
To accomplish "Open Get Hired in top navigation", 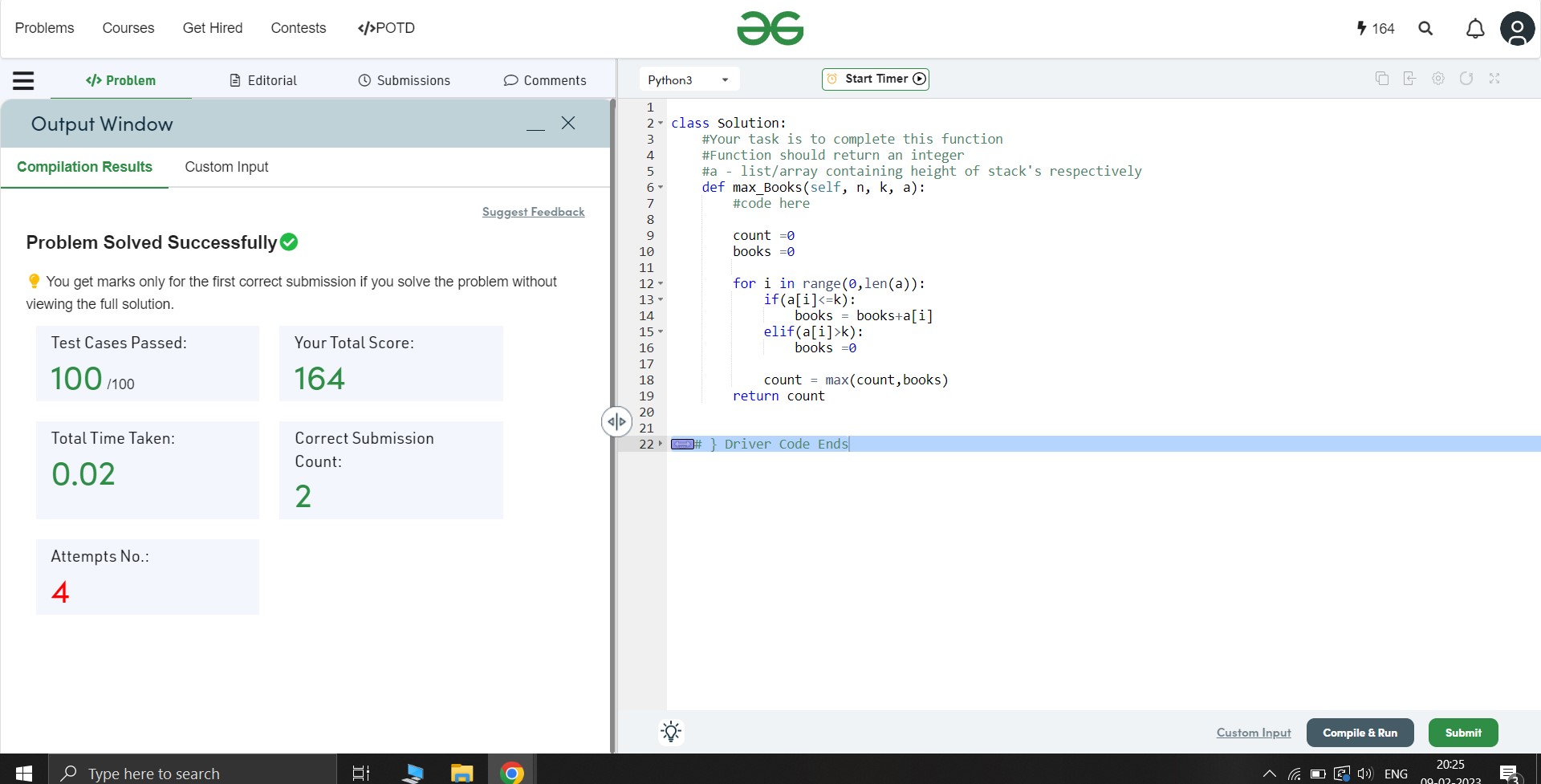I will click(x=213, y=28).
